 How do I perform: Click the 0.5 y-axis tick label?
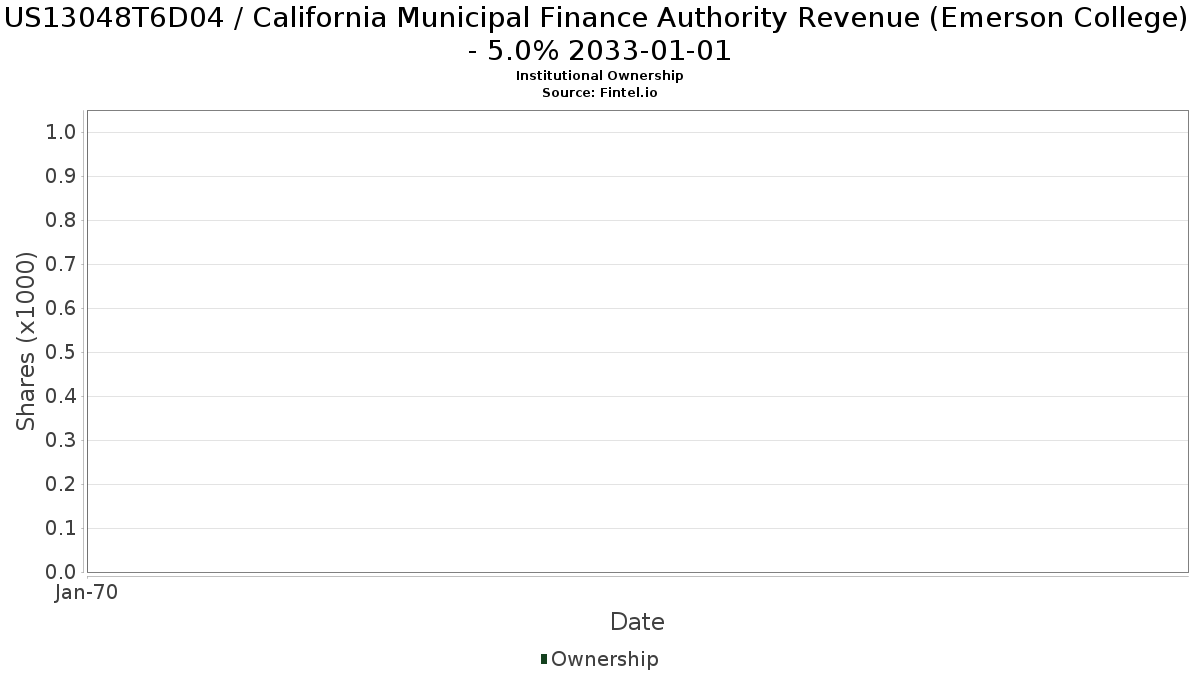(x=61, y=353)
